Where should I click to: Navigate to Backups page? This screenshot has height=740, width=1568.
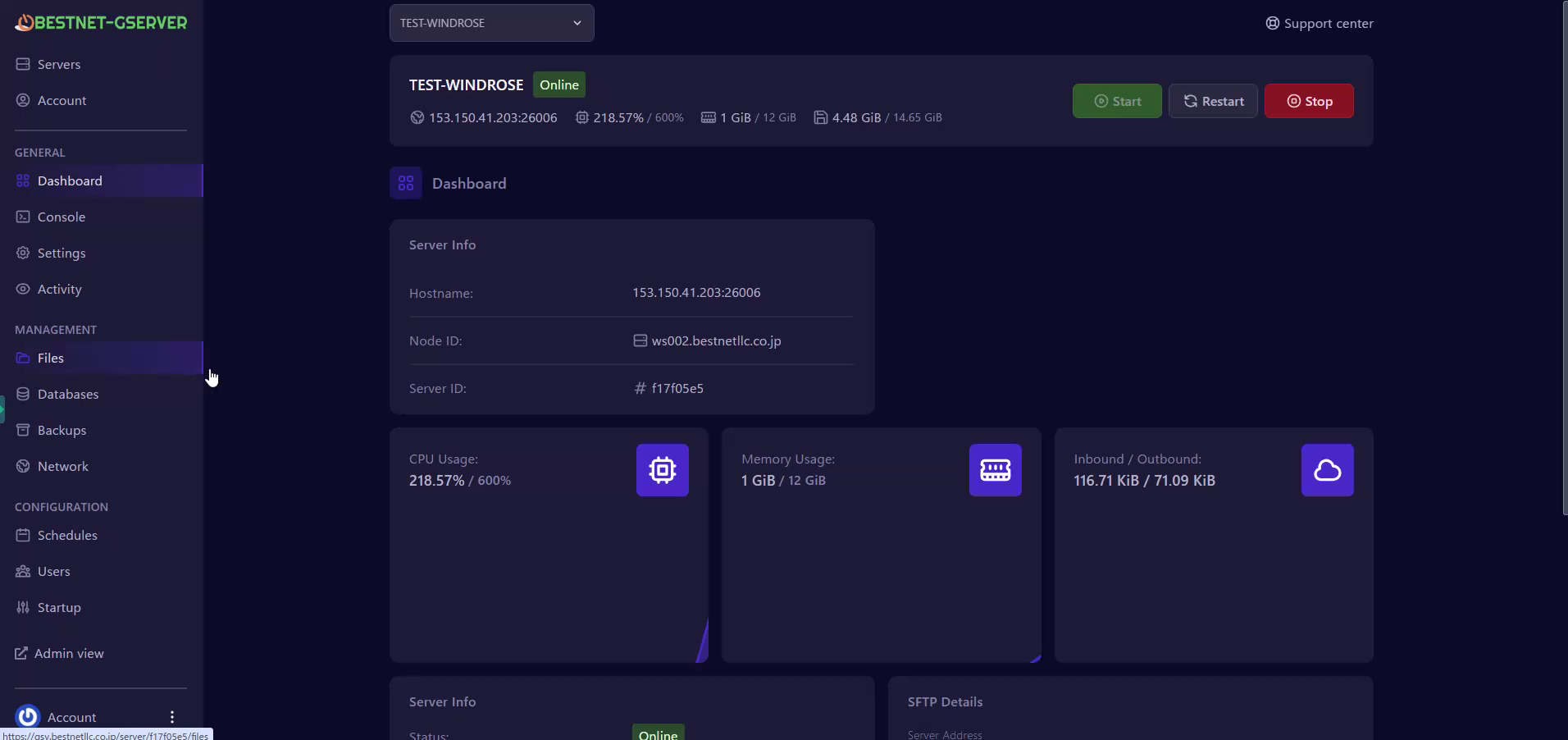coord(62,430)
